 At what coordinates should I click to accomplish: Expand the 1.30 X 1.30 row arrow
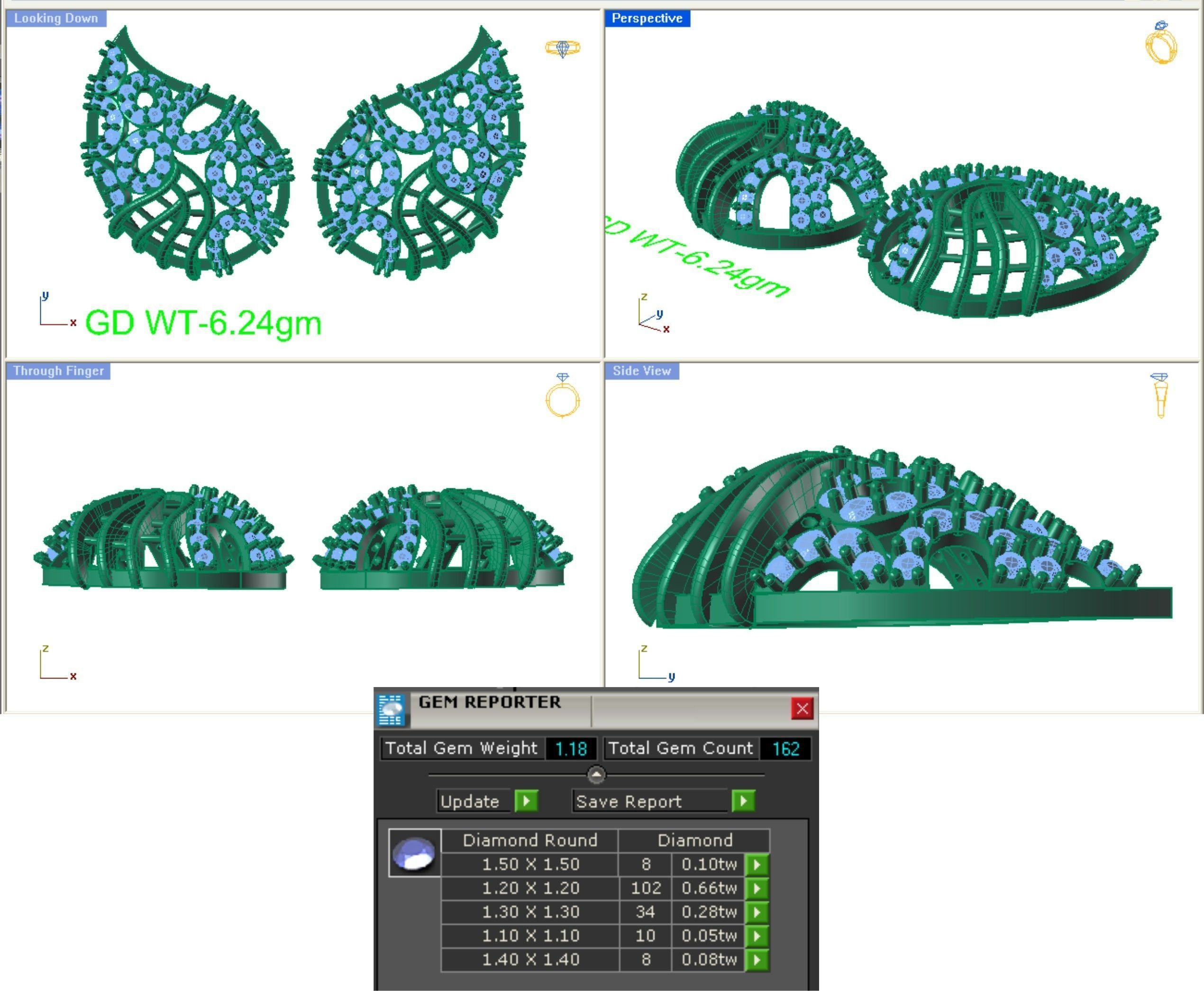coord(757,912)
